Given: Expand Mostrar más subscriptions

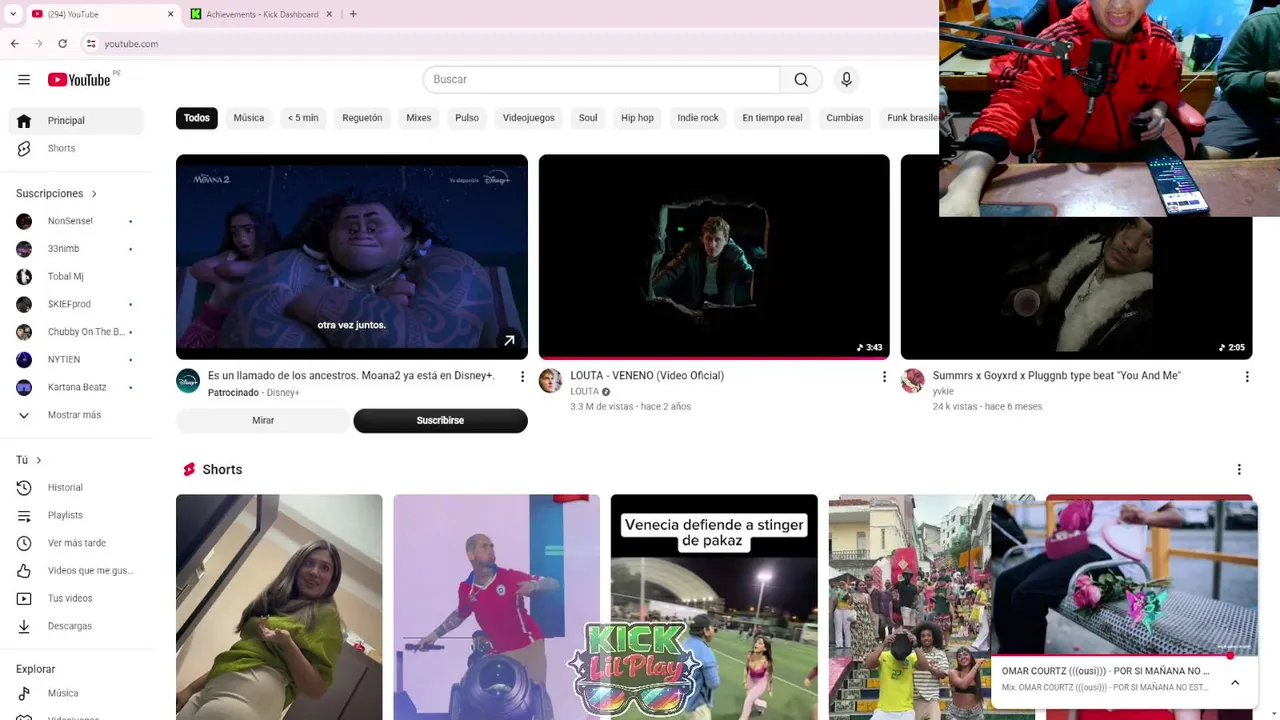Looking at the screenshot, I should [x=76, y=415].
